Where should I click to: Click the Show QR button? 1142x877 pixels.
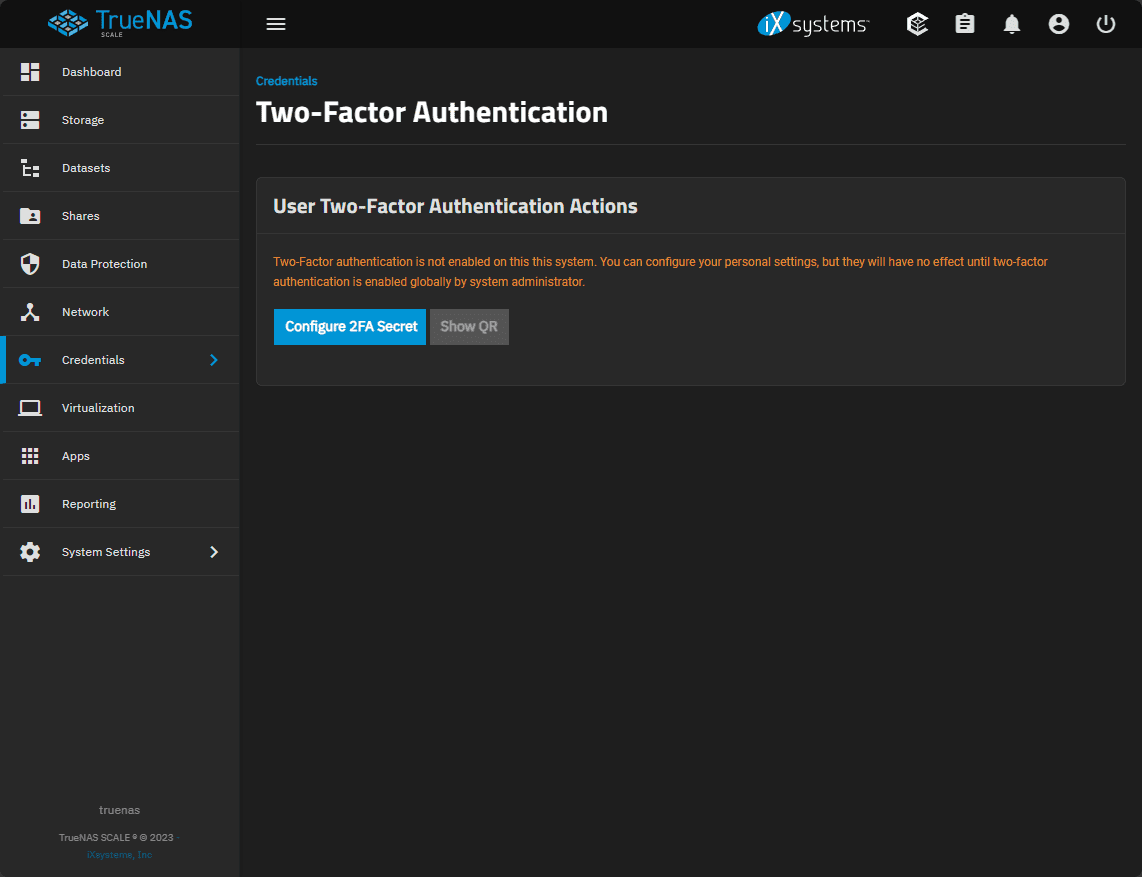(469, 327)
